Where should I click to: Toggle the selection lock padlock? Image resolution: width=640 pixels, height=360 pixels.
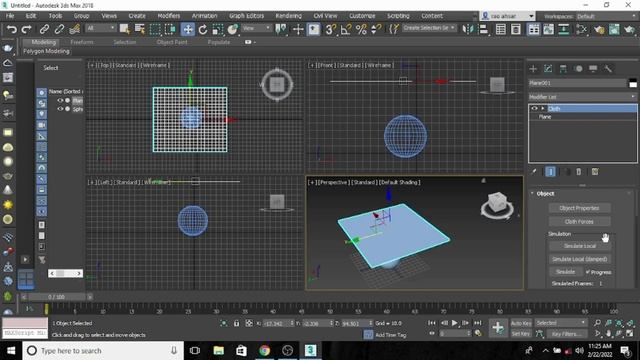(236, 323)
